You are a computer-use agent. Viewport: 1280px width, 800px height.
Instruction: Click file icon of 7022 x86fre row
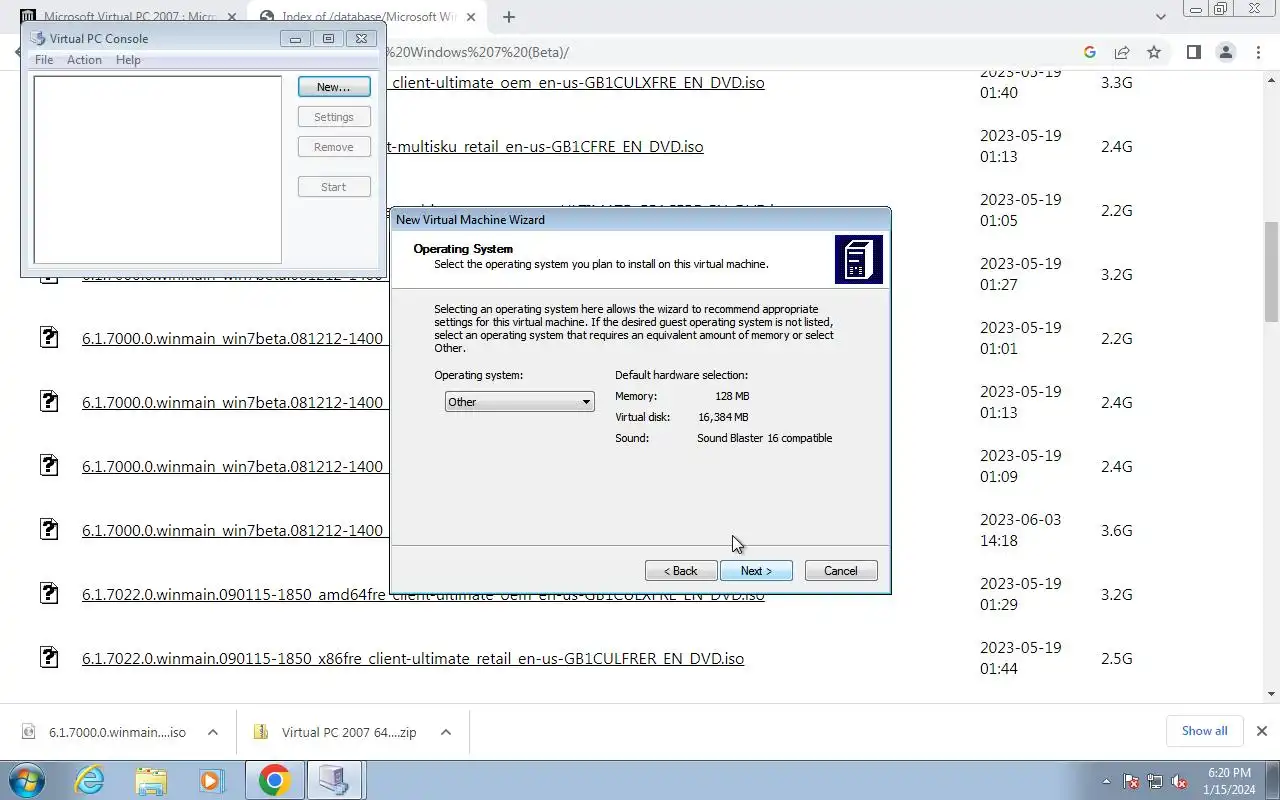(49, 657)
